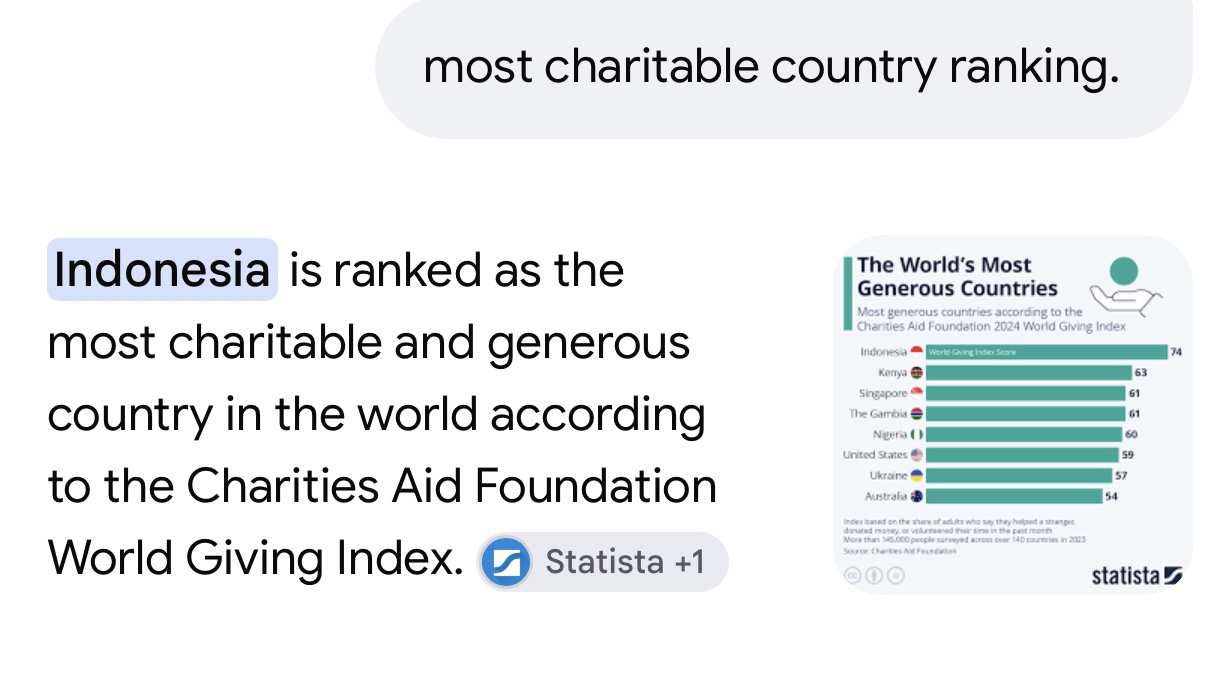The image size is (1232, 678).
Task: Click the Ukraine flag icon in chart
Action: 917,476
